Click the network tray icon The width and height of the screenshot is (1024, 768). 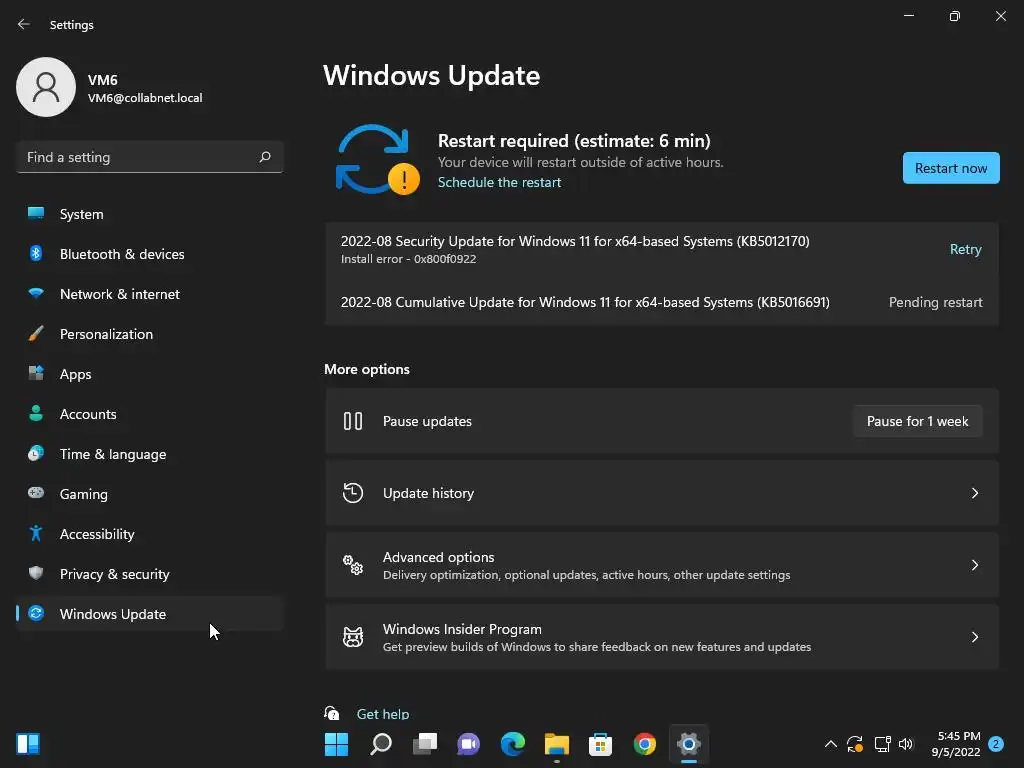[882, 744]
